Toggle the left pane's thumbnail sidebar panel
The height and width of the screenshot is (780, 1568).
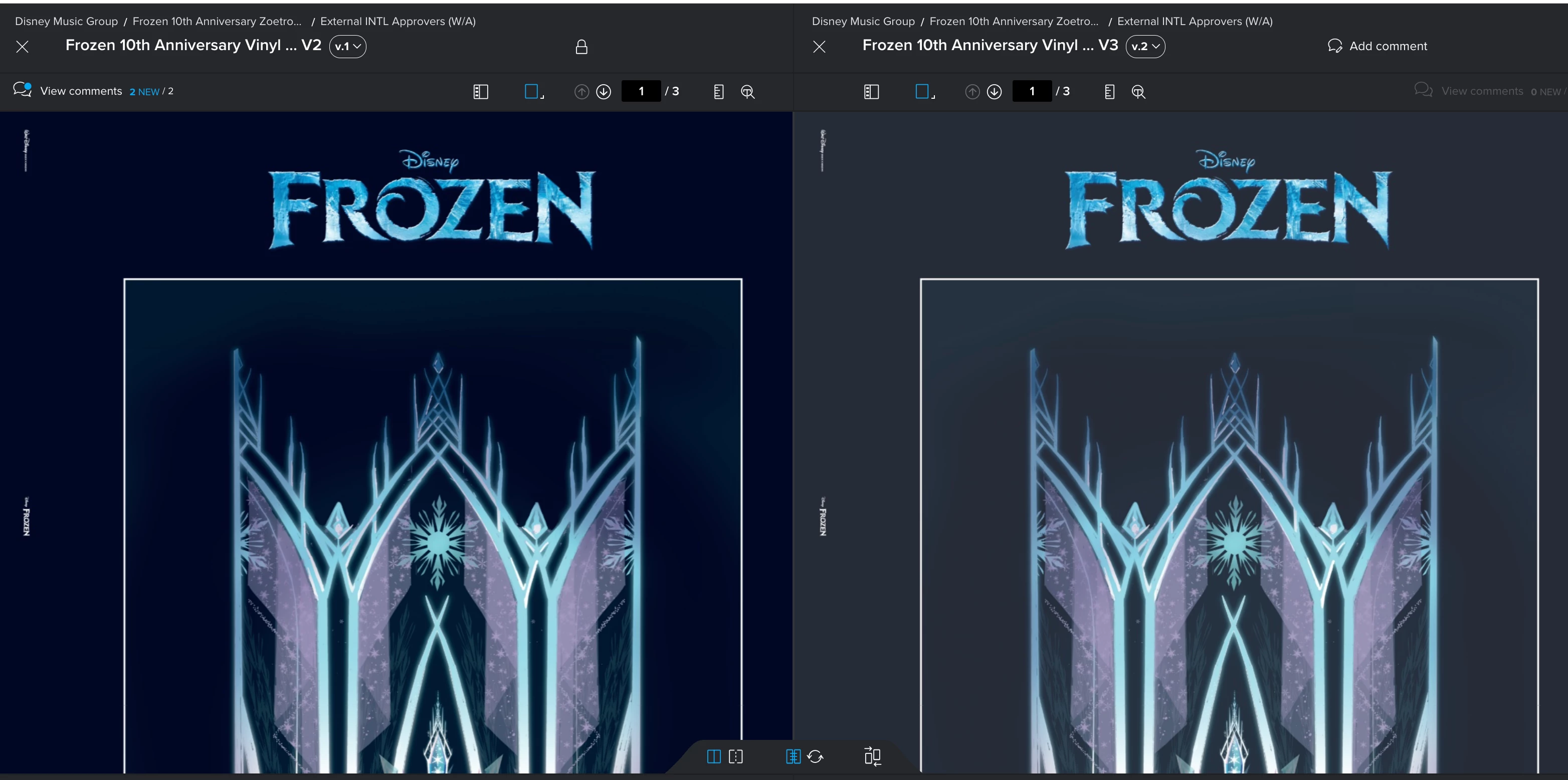pos(480,92)
